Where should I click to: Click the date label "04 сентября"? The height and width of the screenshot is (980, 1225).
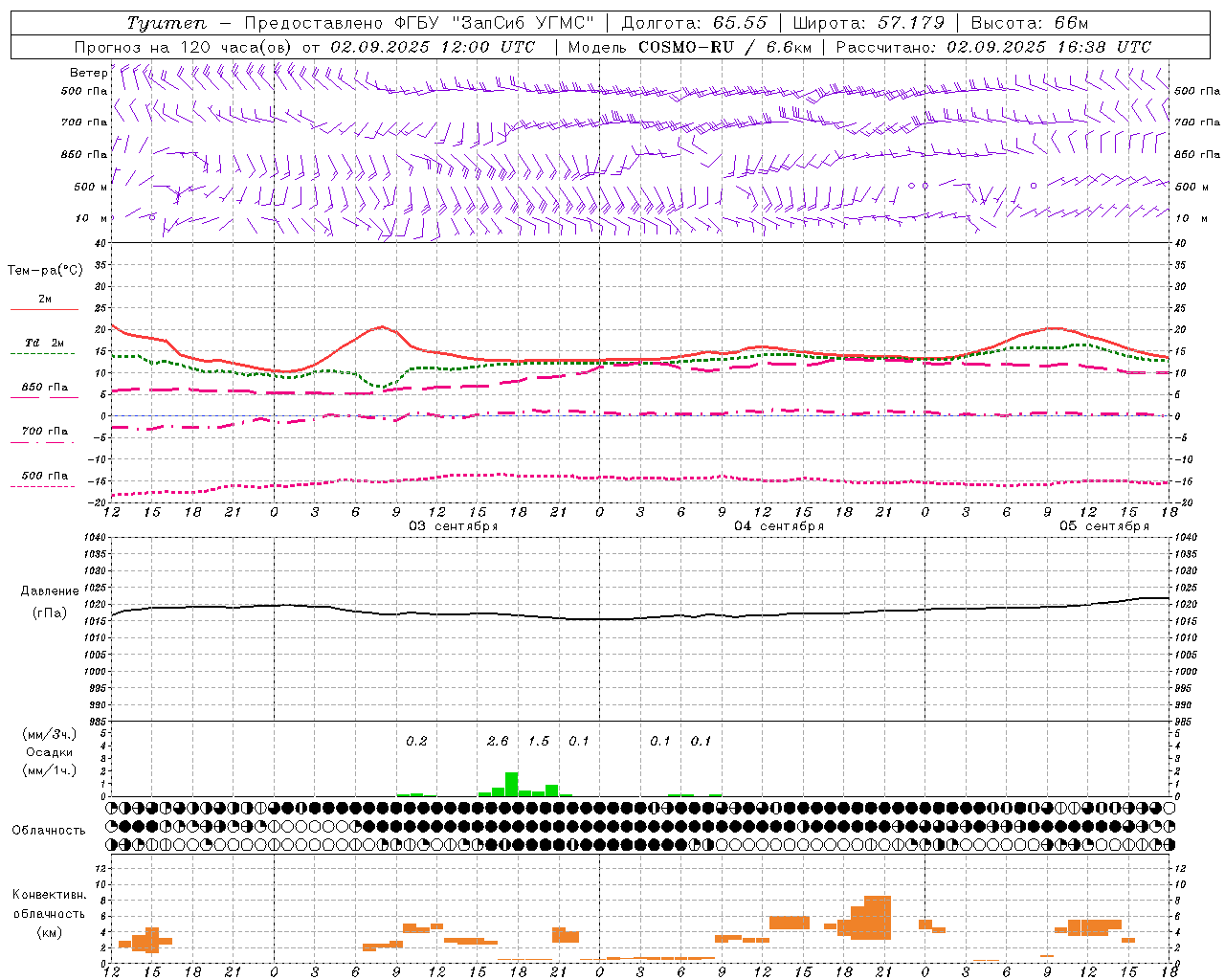point(779,526)
